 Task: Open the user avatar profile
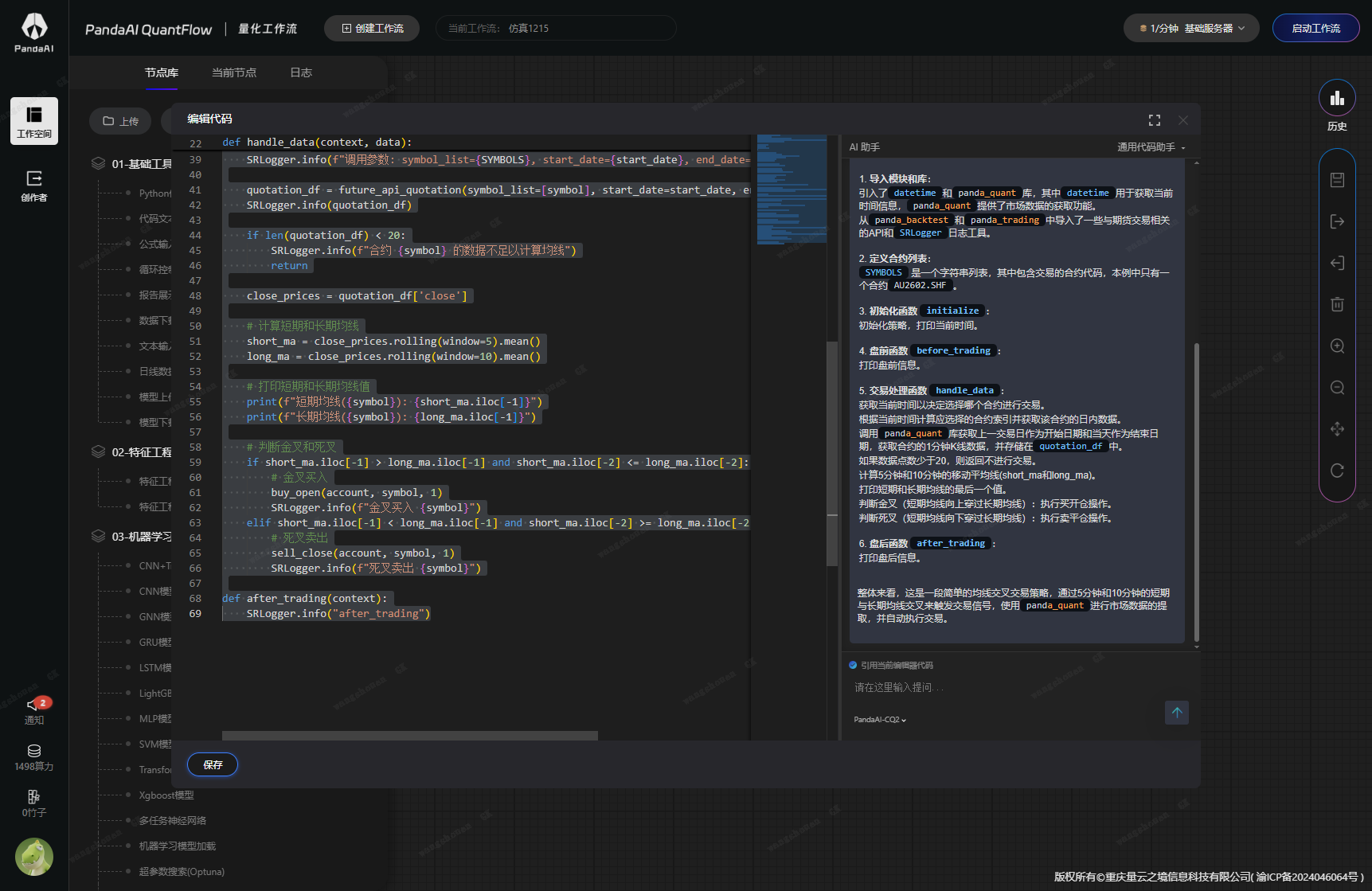click(x=34, y=857)
